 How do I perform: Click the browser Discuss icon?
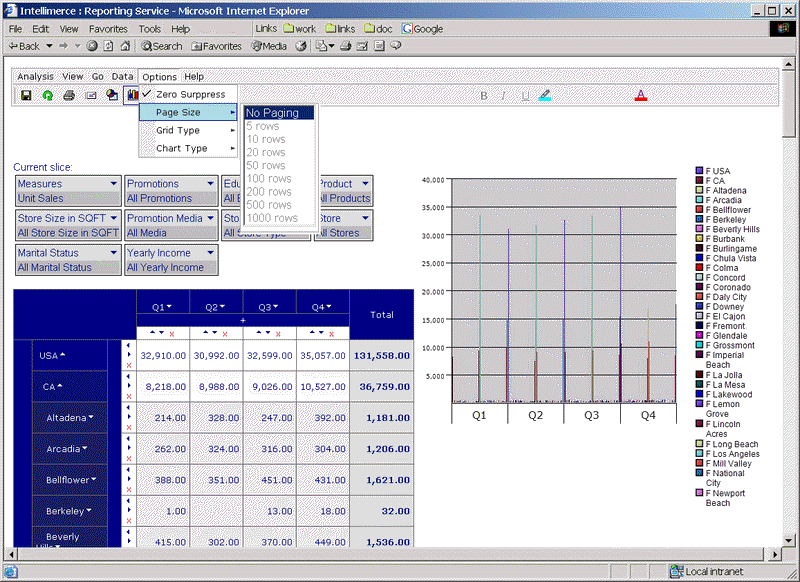click(x=395, y=46)
